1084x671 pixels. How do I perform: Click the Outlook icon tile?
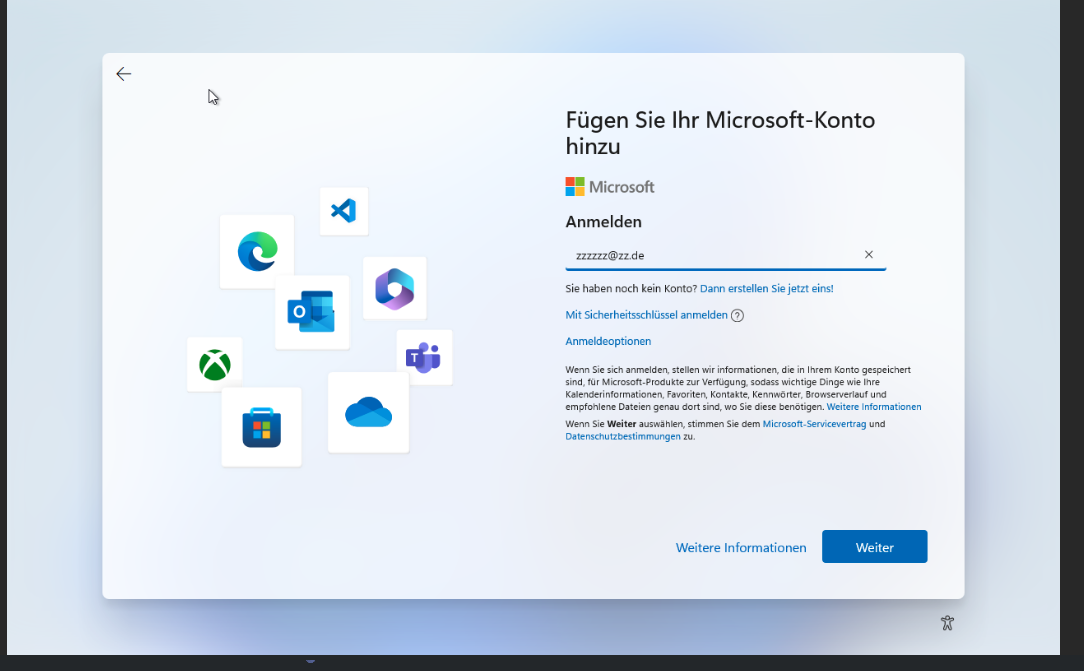312,312
